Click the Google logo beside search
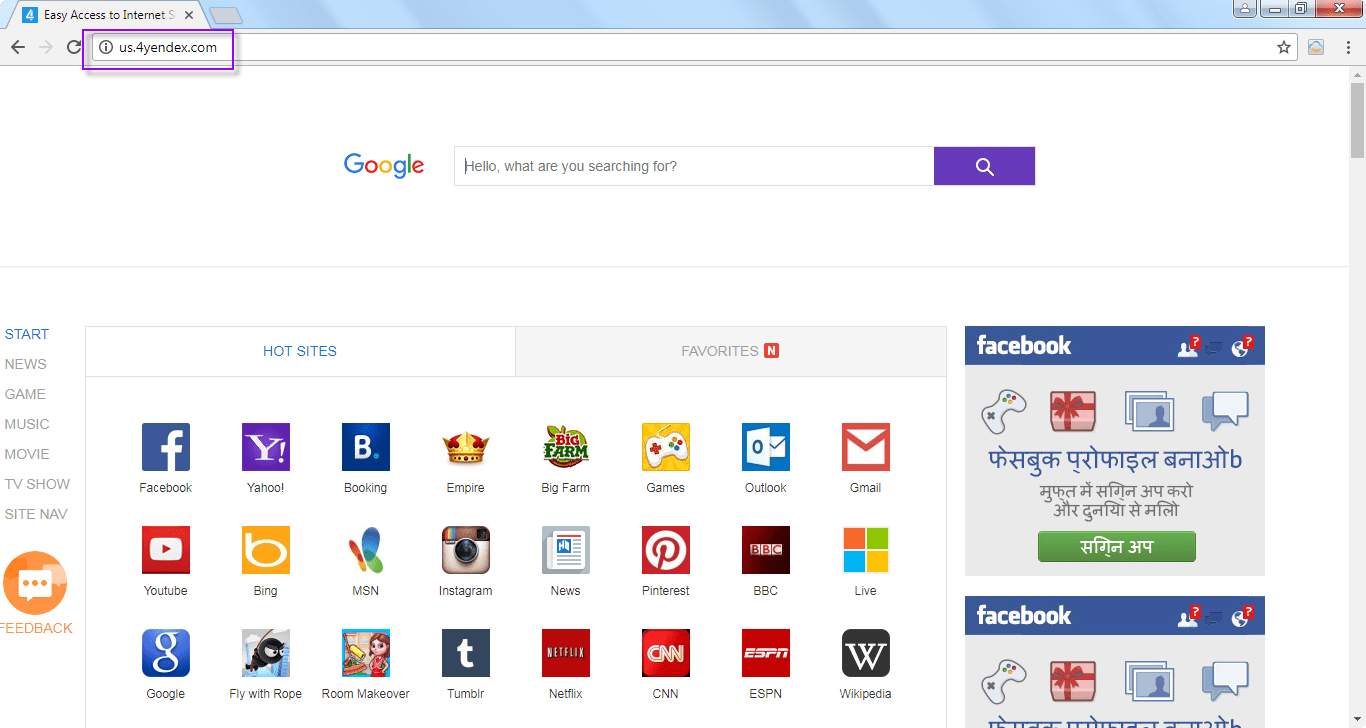The height and width of the screenshot is (728, 1366). 384,165
